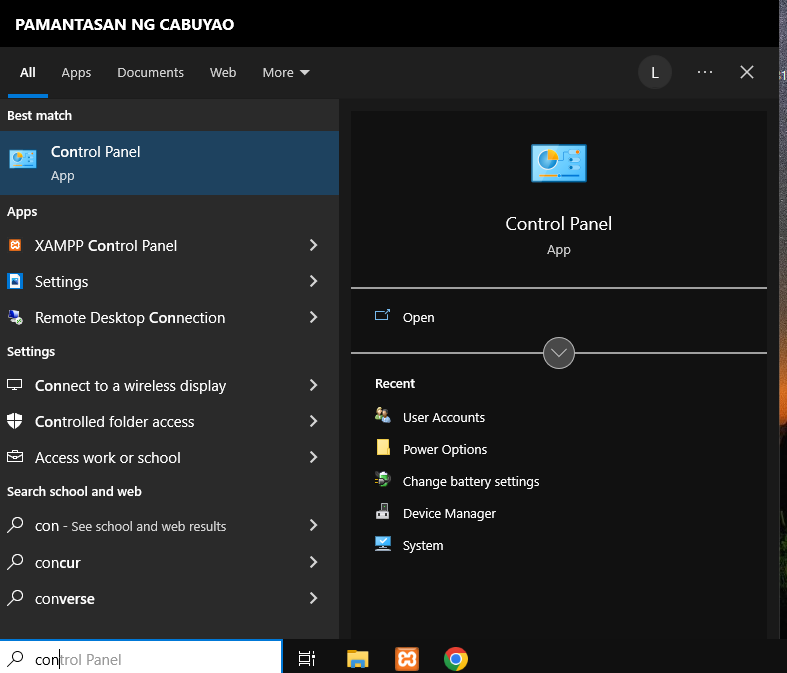The height and width of the screenshot is (673, 787).
Task: Open the three-dots options menu
Action: pos(705,72)
